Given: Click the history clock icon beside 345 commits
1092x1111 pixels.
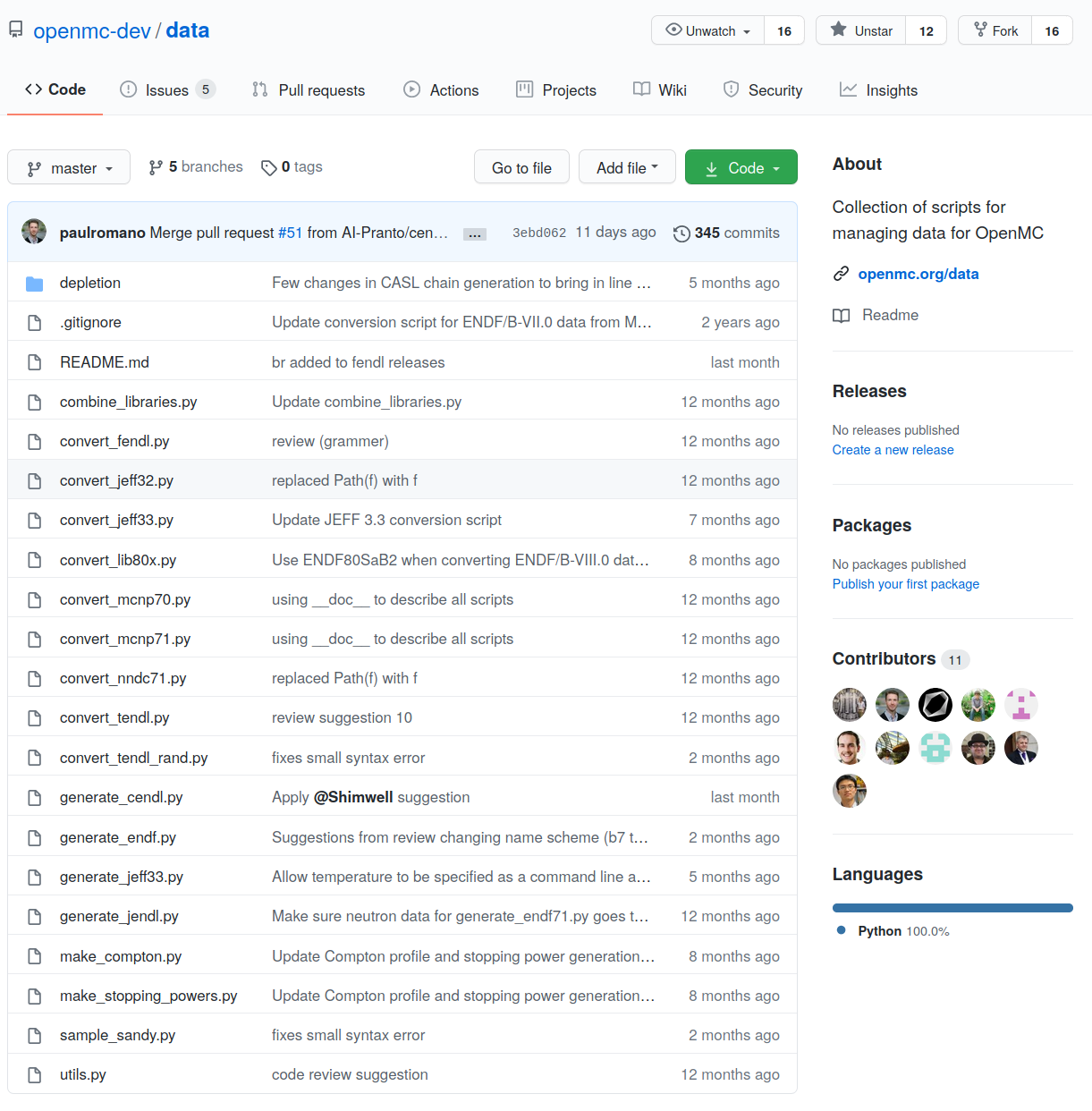Looking at the screenshot, I should tap(681, 233).
